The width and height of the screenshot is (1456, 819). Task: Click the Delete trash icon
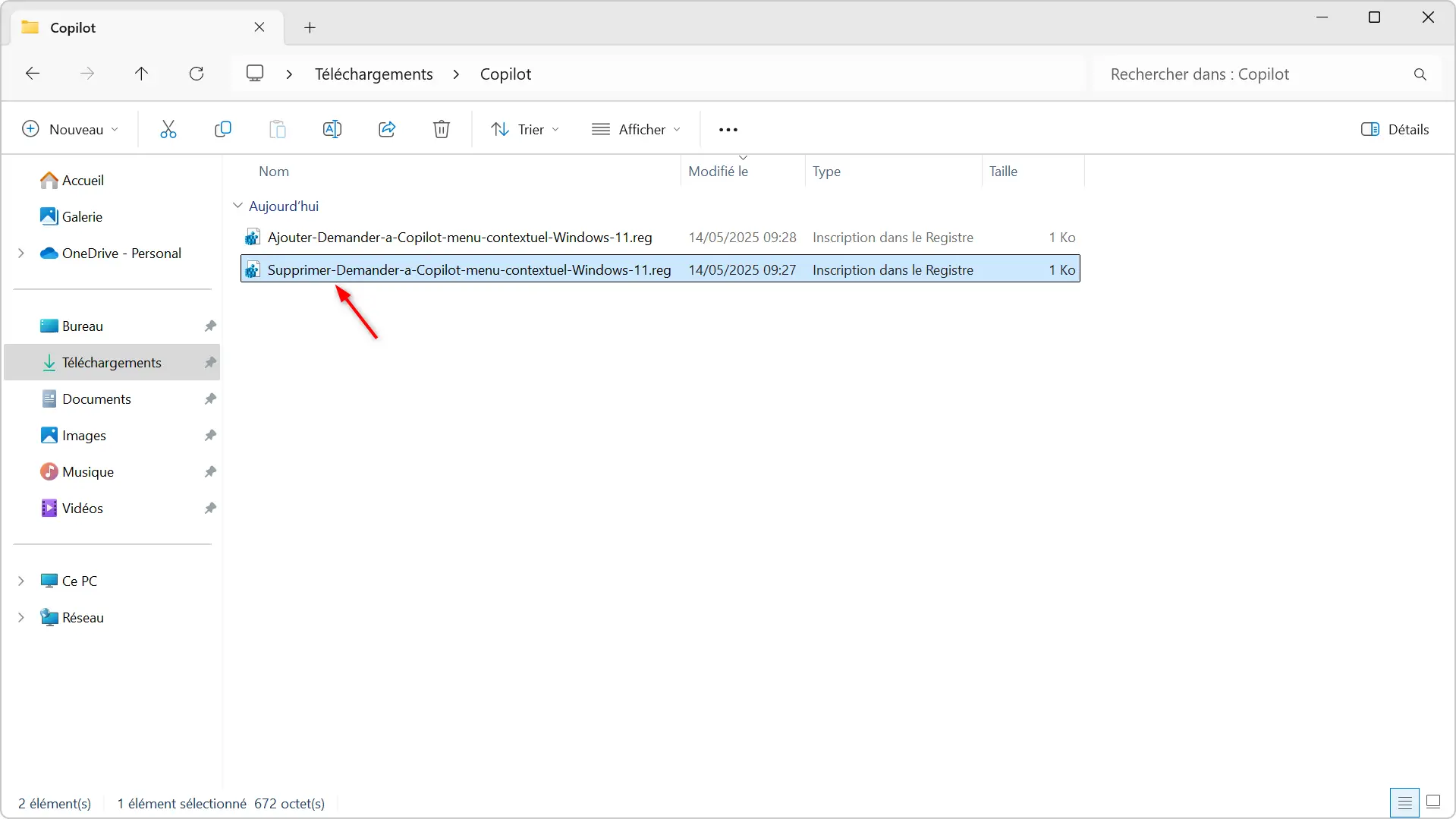(x=442, y=130)
